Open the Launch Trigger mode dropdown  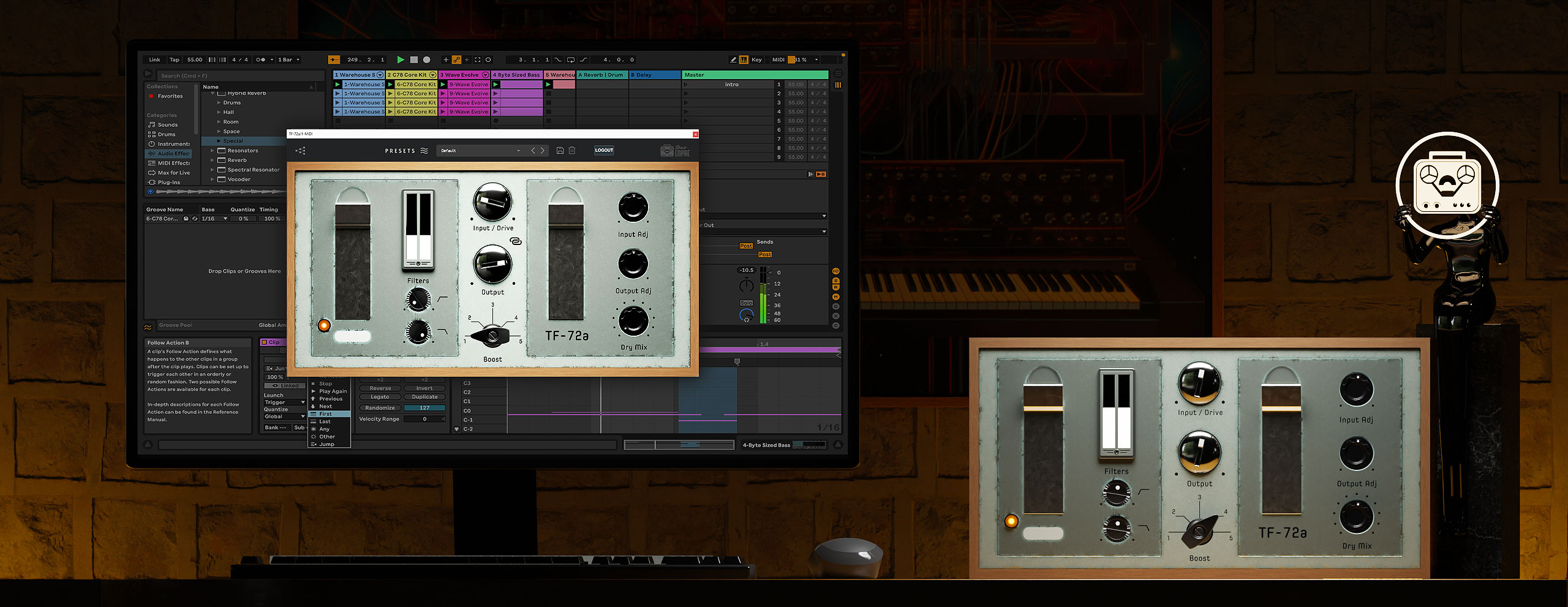point(284,402)
